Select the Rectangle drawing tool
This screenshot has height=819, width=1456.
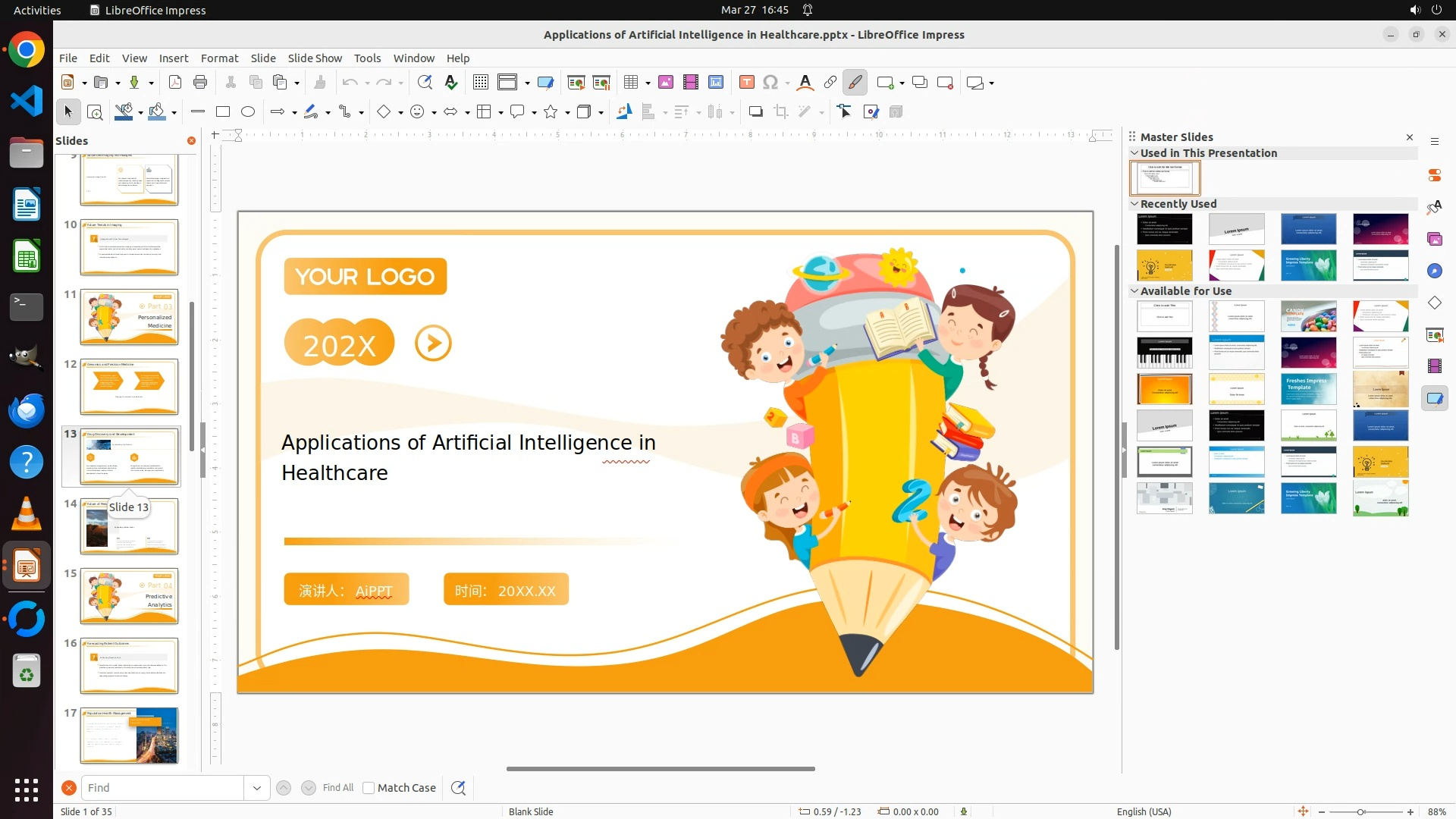[223, 112]
